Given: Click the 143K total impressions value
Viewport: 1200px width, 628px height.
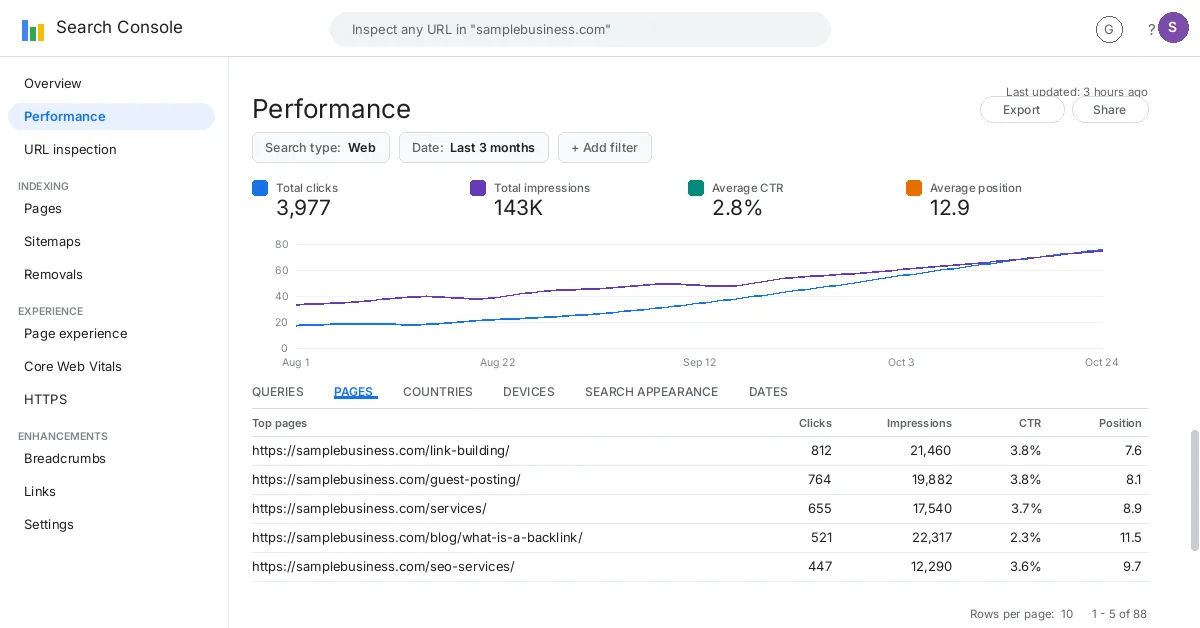Looking at the screenshot, I should click(518, 208).
